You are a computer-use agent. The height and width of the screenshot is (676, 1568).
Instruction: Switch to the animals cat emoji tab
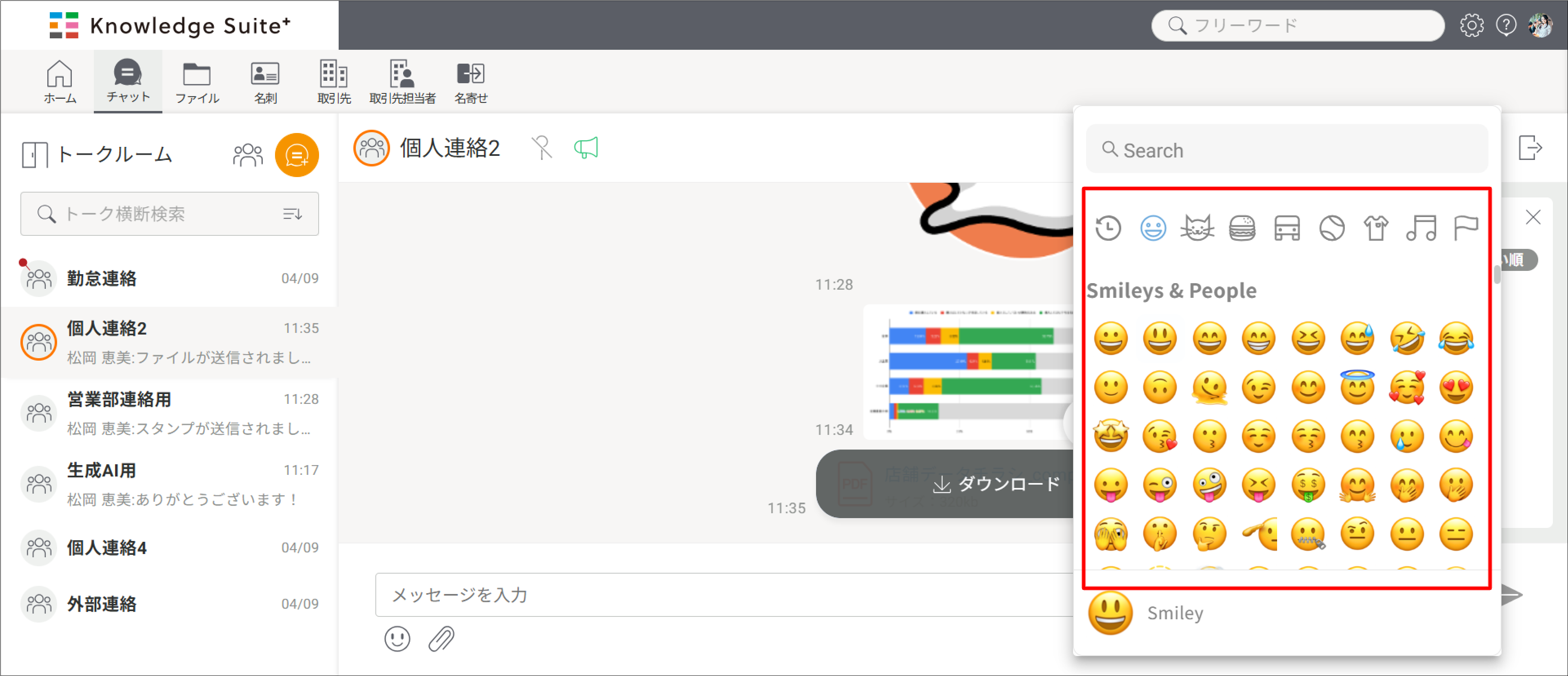pos(1197,229)
